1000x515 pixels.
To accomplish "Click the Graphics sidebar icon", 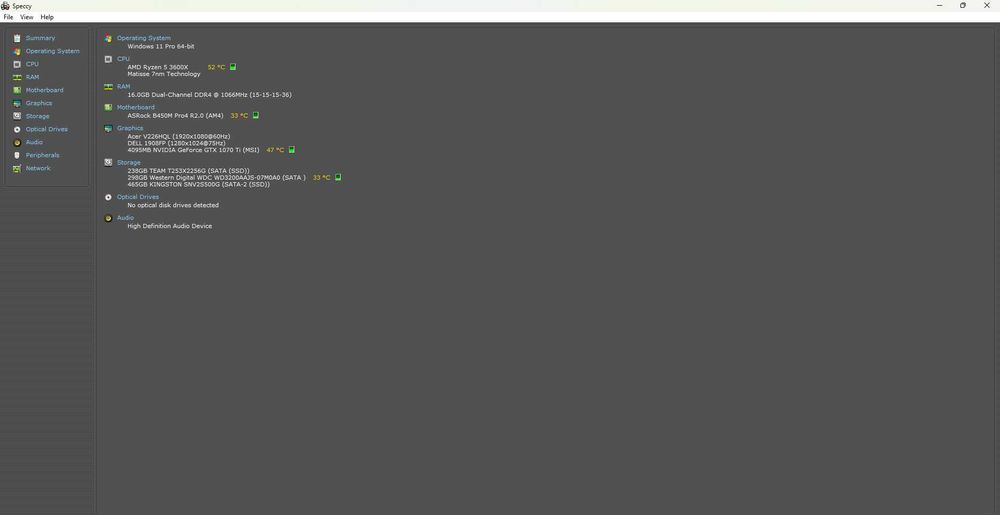I will coord(17,103).
